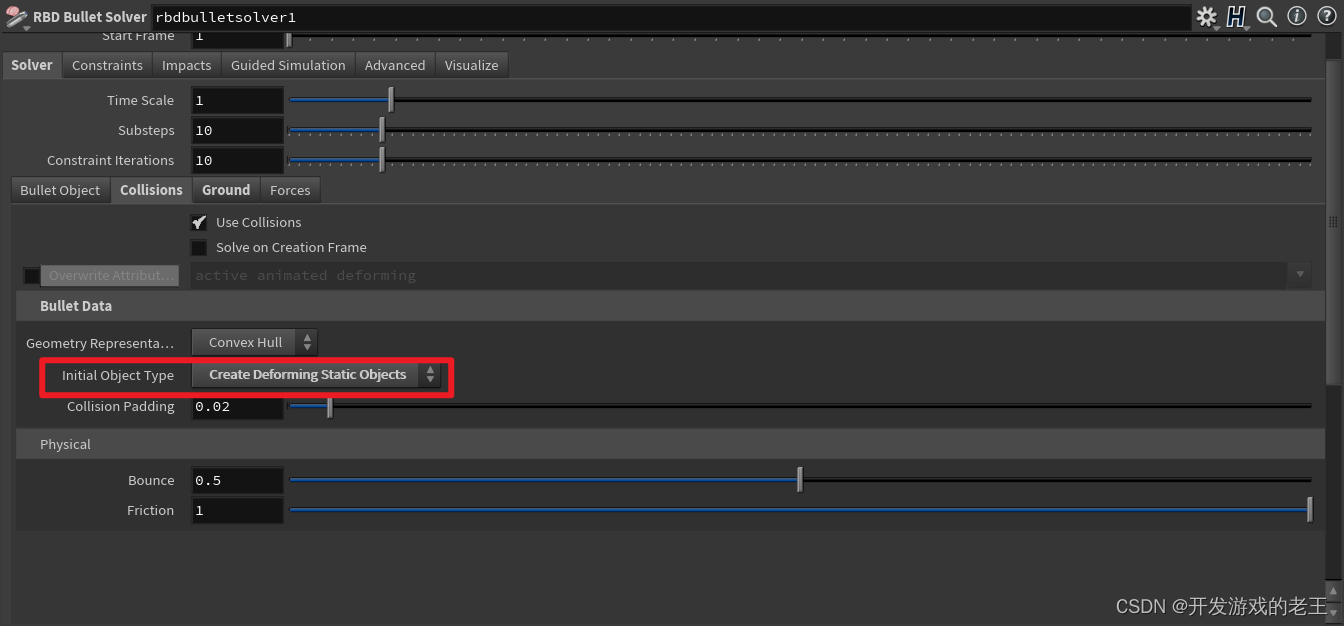1344x626 pixels.
Task: Open the Create Deforming Static Objects dropdown
Action: (307, 375)
